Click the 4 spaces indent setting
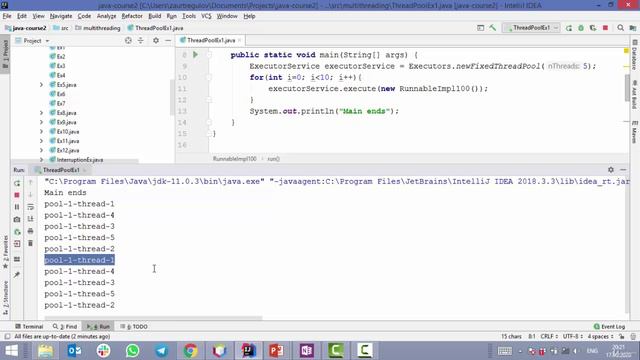Image resolution: width=640 pixels, height=360 pixels. (600, 337)
